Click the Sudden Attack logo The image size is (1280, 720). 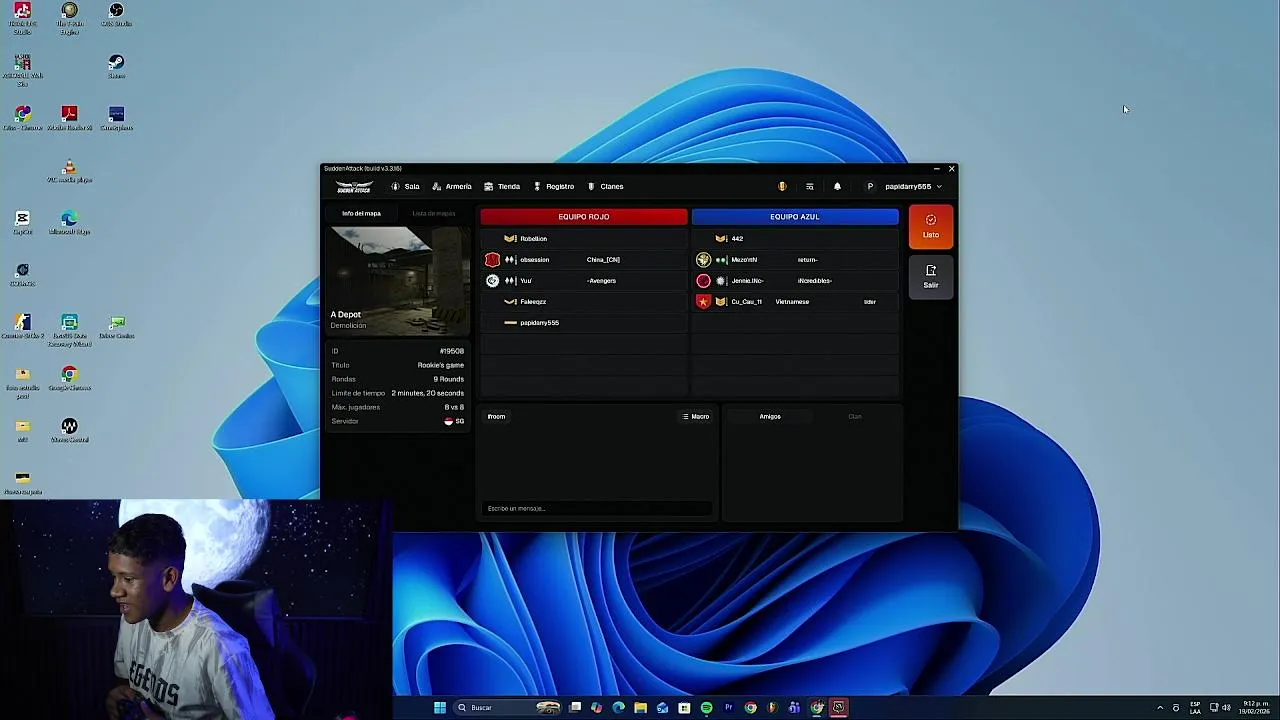353,187
